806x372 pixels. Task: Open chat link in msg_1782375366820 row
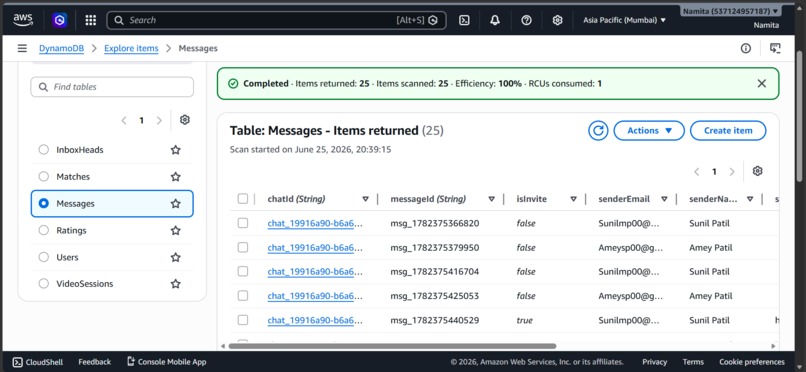click(315, 224)
